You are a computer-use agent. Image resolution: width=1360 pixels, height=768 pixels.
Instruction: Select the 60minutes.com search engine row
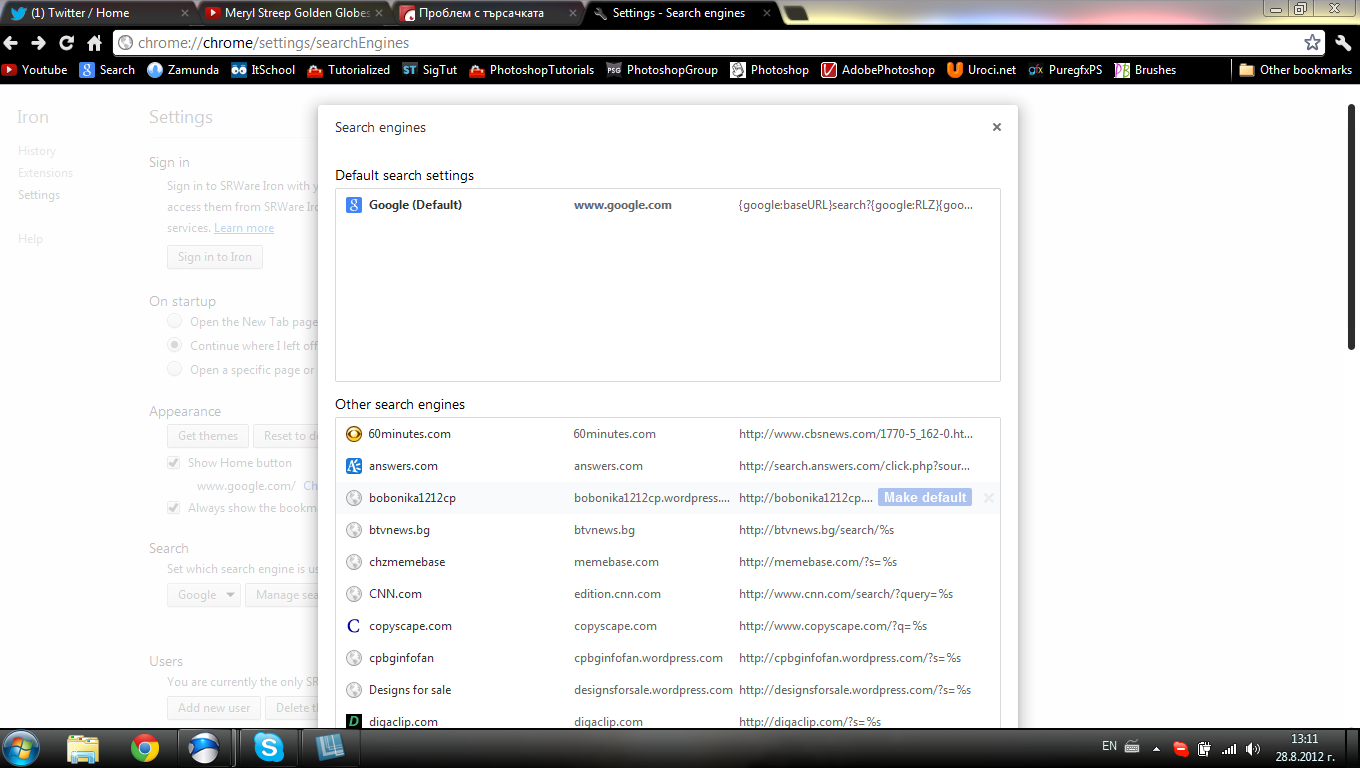tap(668, 434)
